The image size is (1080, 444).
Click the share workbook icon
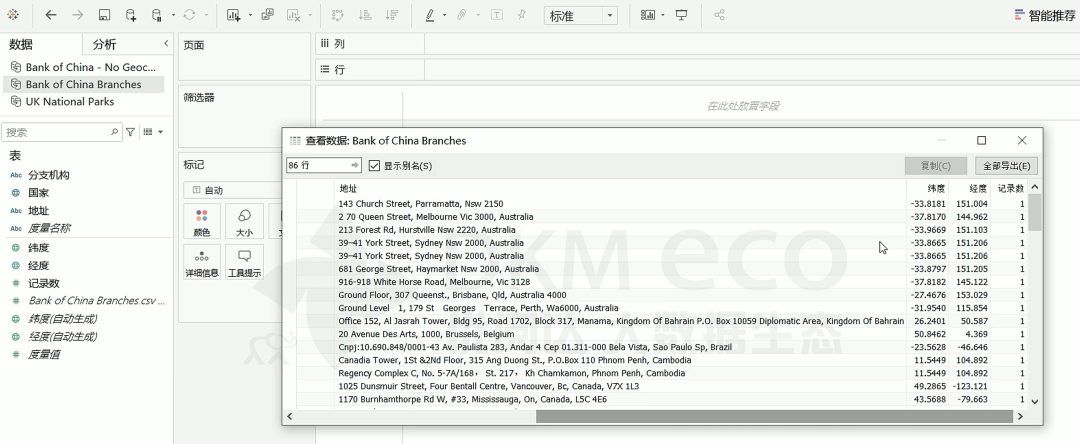click(719, 14)
